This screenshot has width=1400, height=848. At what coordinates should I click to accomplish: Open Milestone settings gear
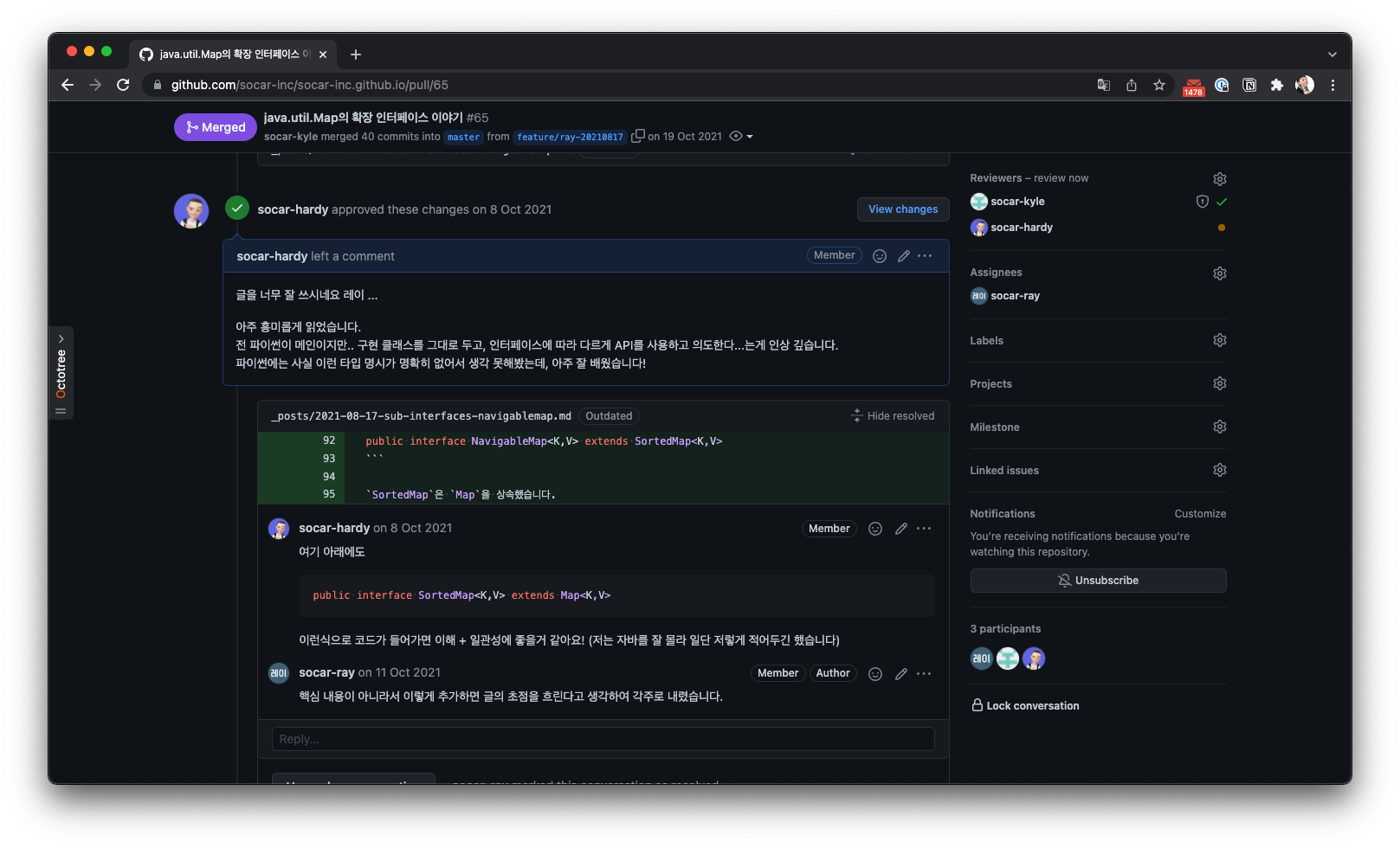[1220, 427]
